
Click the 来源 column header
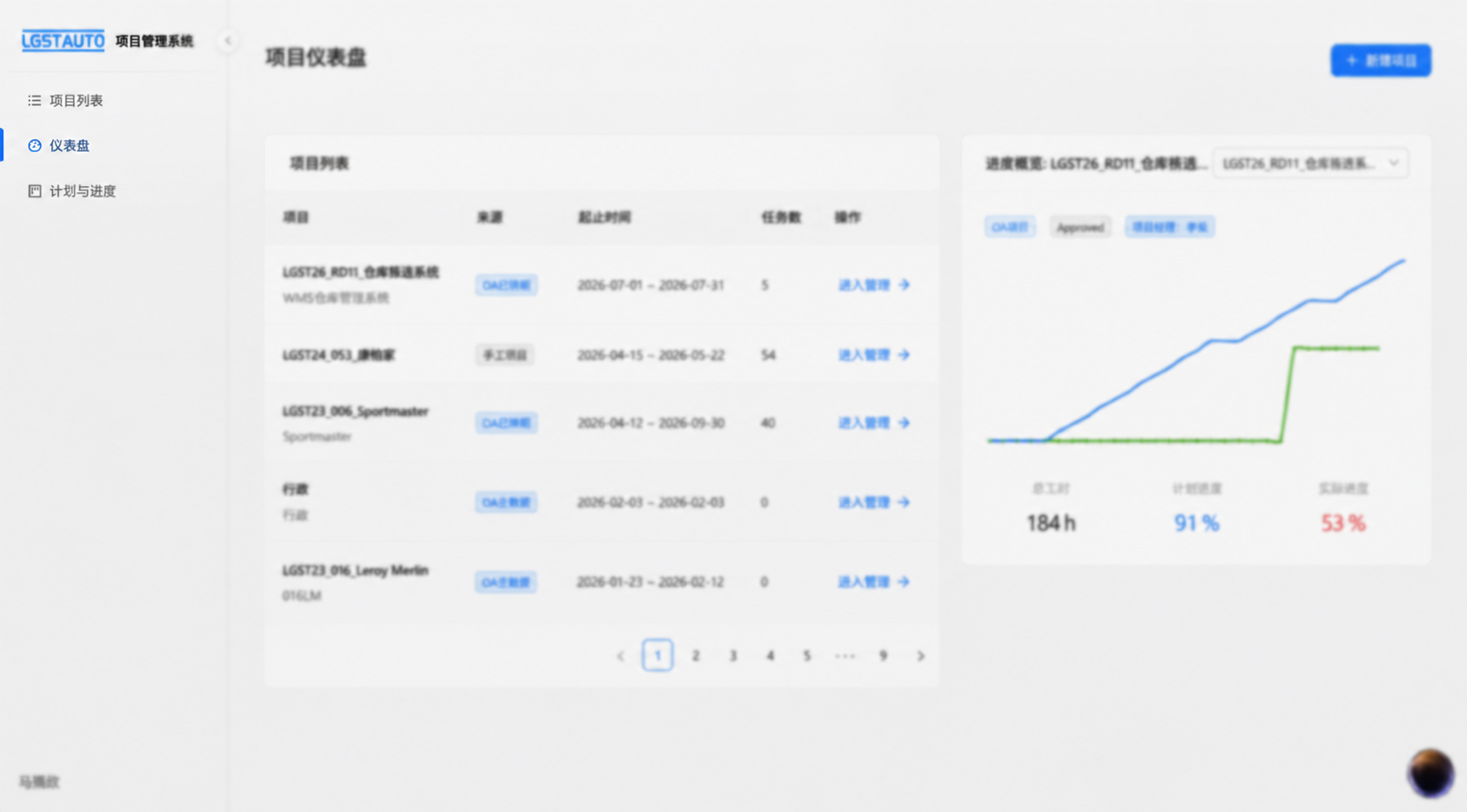pos(490,217)
